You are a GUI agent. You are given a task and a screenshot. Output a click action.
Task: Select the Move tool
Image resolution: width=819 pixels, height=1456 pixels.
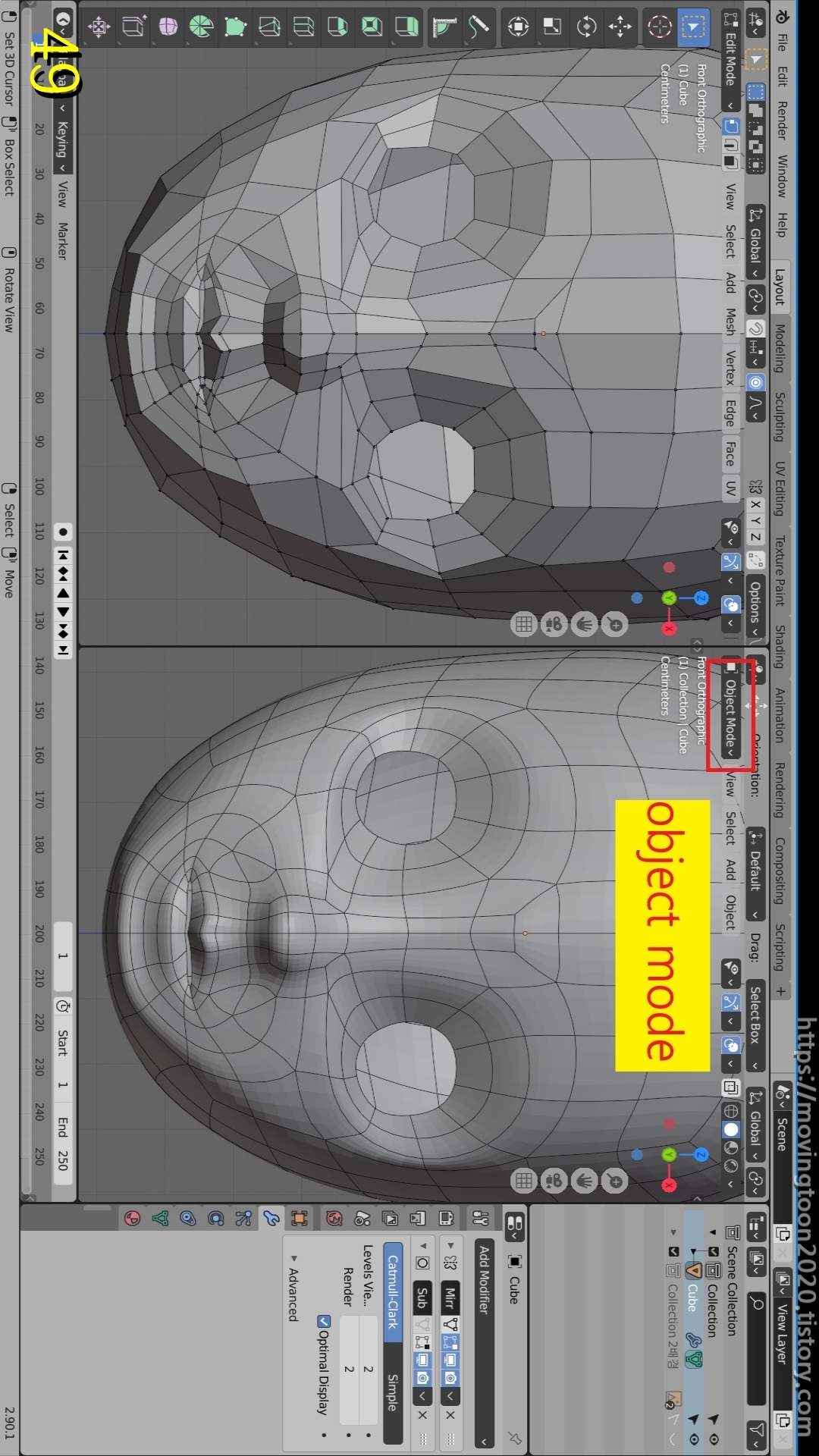click(620, 27)
